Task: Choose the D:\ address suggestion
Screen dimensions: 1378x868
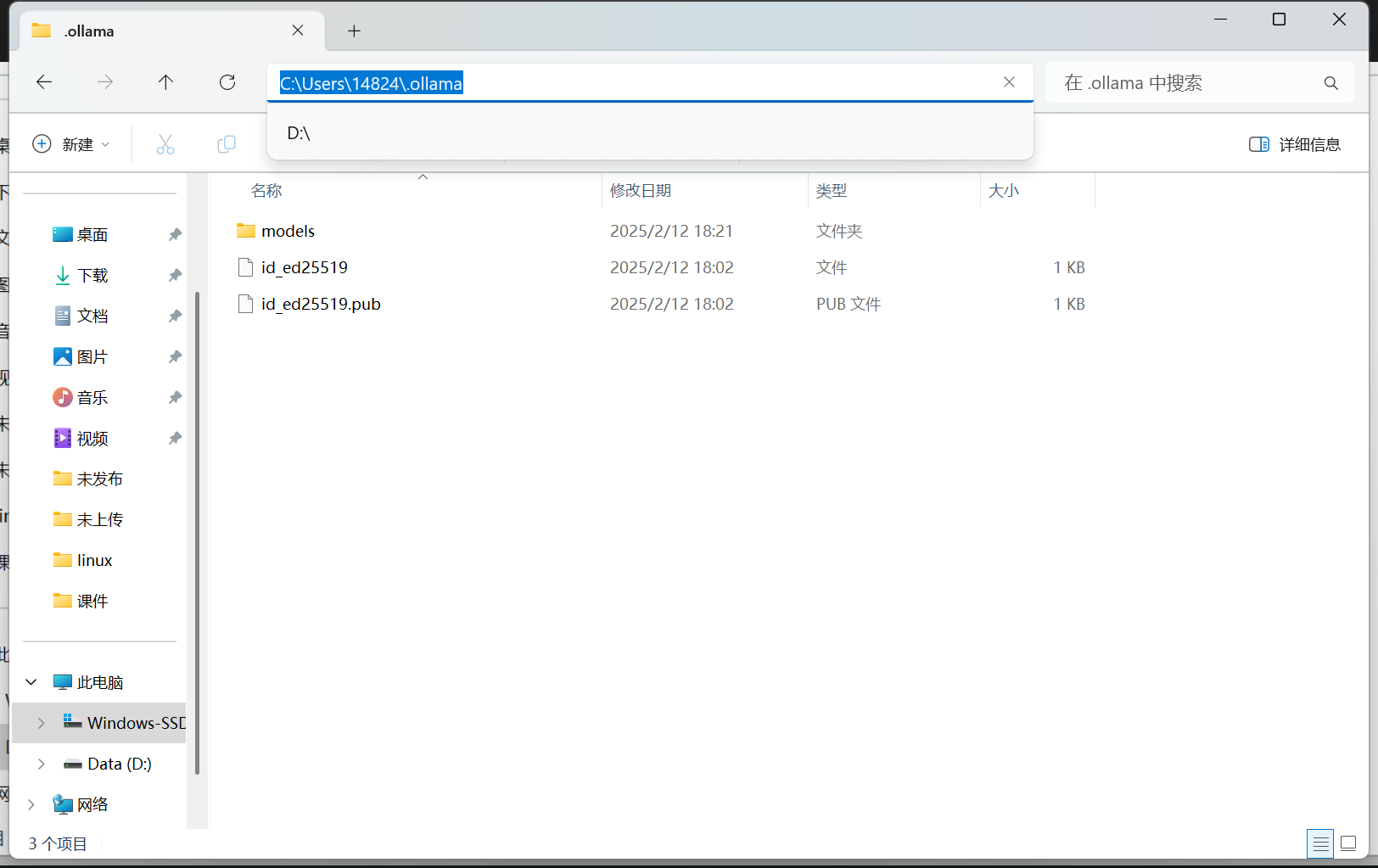Action: click(650, 133)
